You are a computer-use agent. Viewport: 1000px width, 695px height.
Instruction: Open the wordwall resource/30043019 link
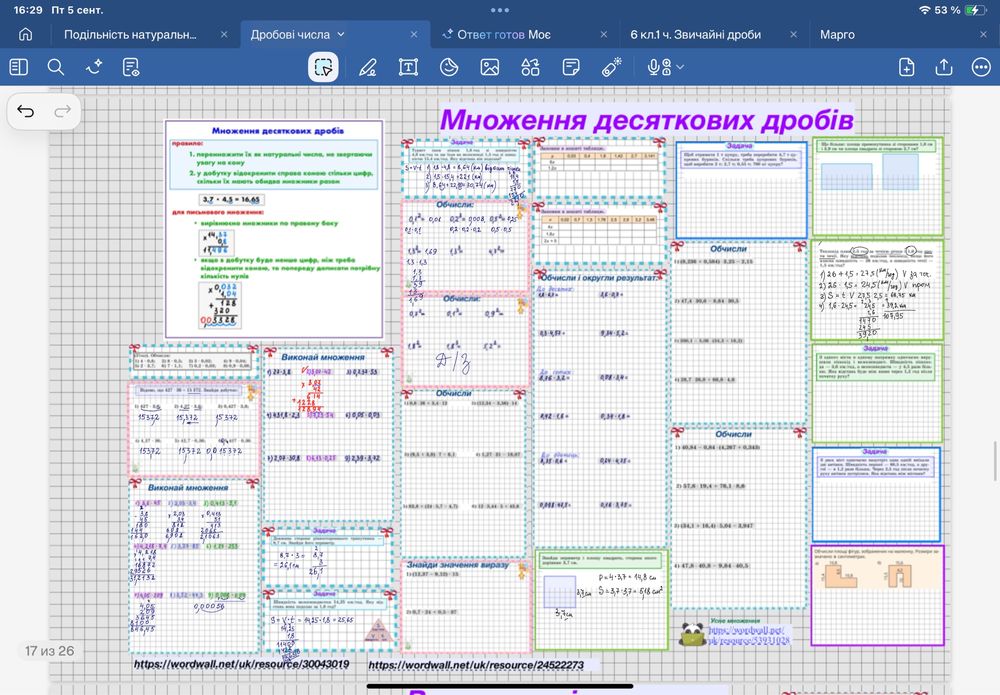(241, 664)
